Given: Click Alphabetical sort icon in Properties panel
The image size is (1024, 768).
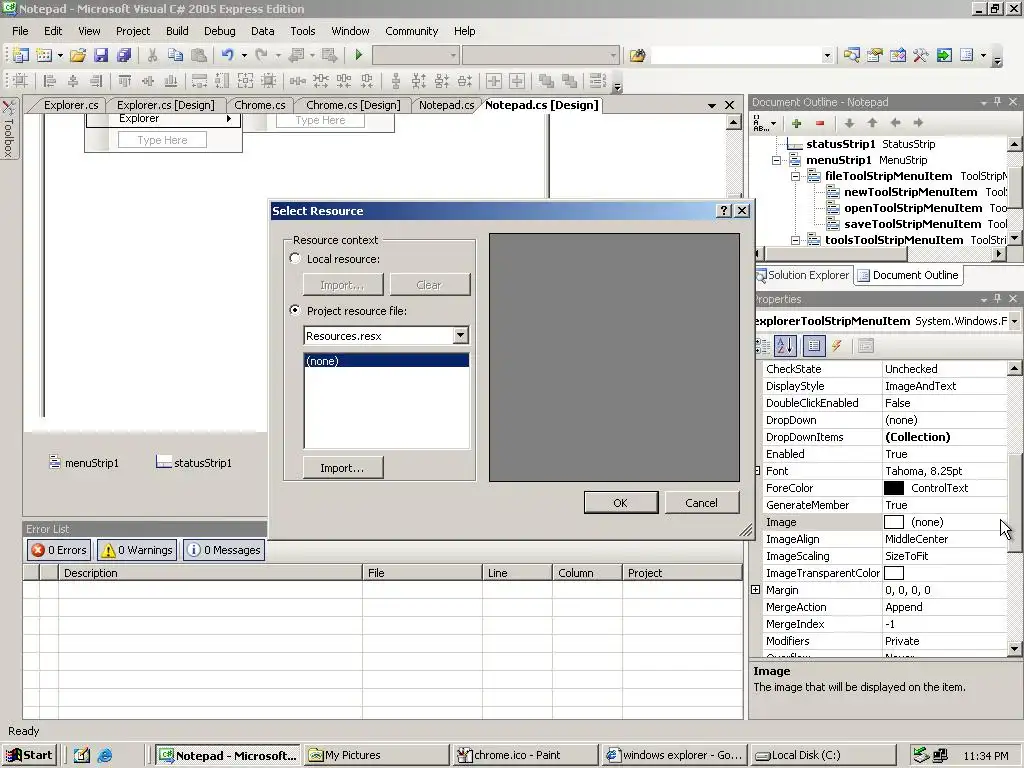Looking at the screenshot, I should (786, 346).
